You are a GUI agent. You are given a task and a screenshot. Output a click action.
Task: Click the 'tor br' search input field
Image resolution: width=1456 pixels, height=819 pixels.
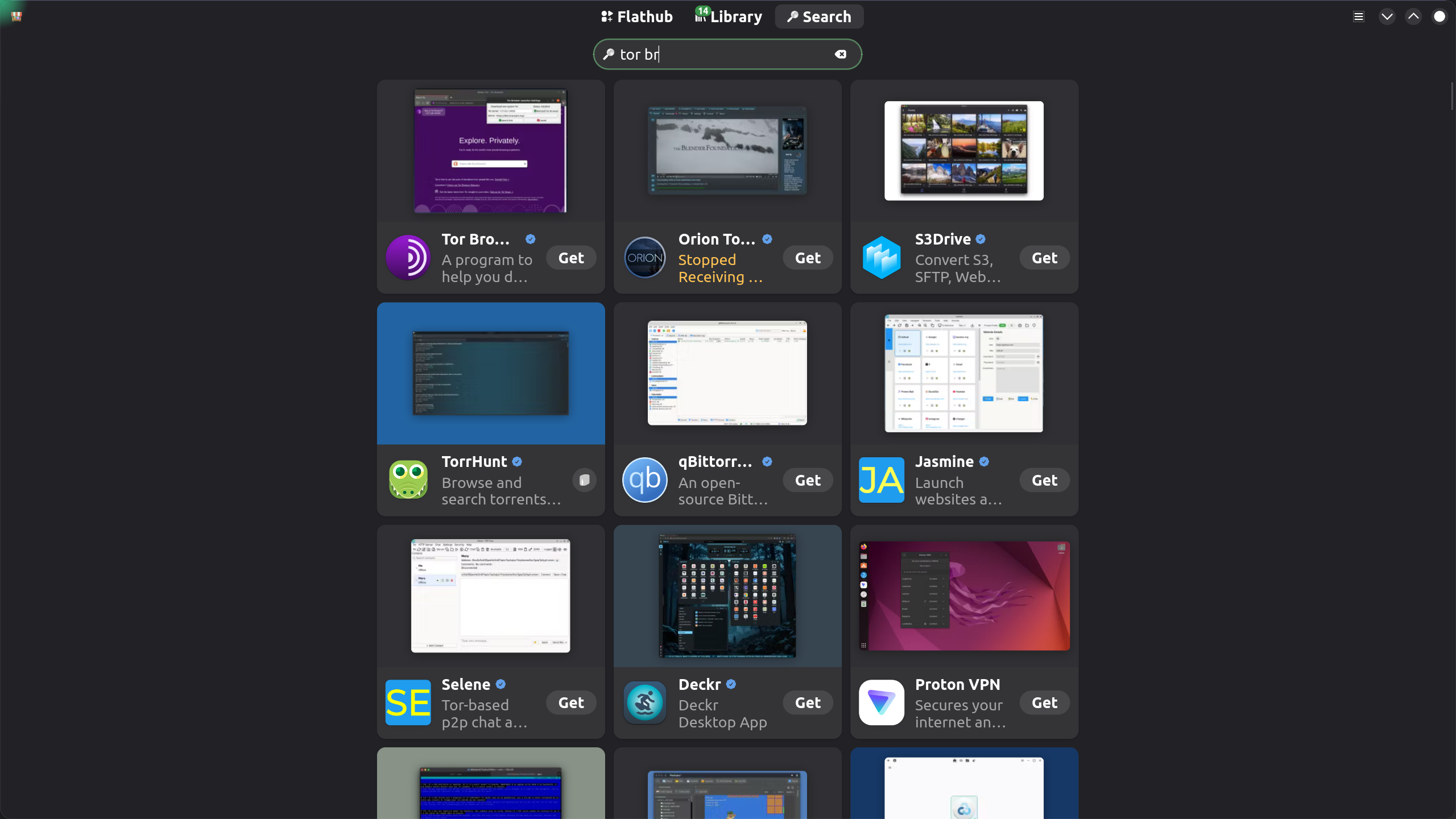pos(722,54)
